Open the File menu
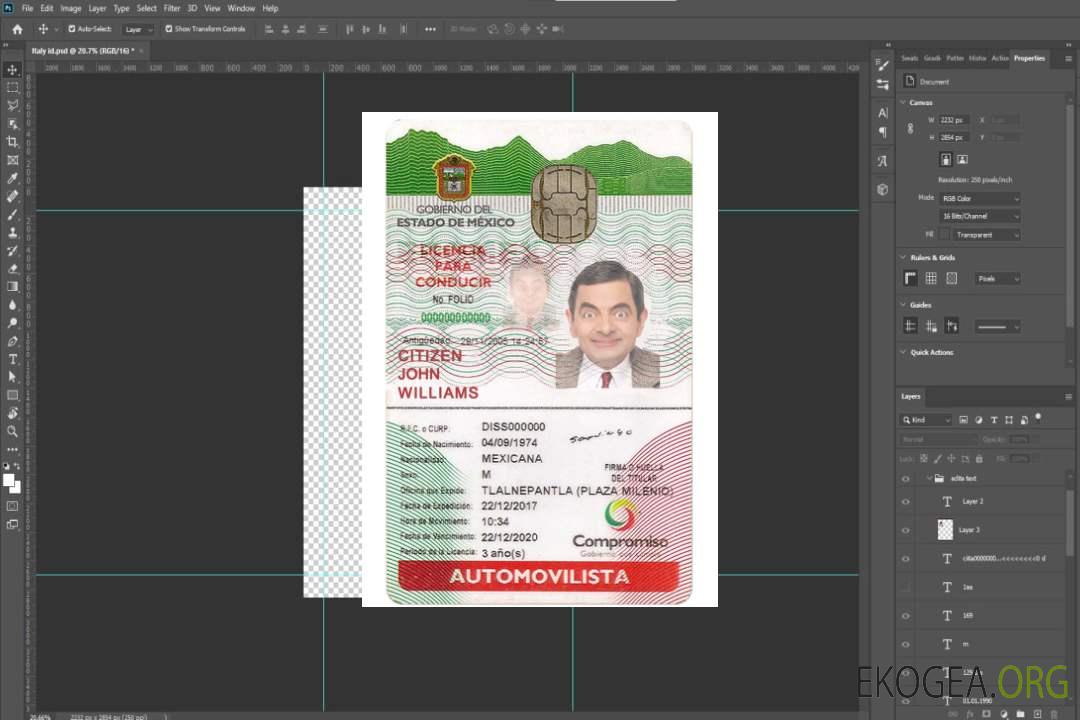The height and width of the screenshot is (720, 1080). pyautogui.click(x=28, y=8)
